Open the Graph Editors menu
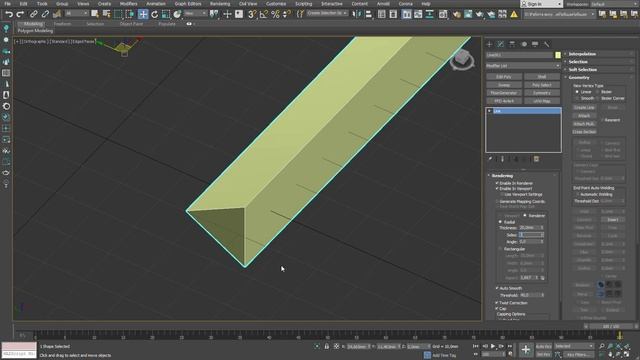Viewport: 640px width, 360px height. click(188, 4)
